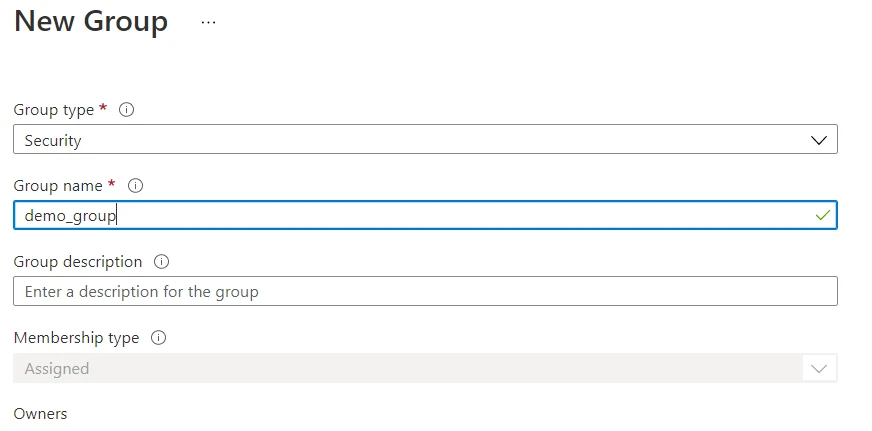Click the Owners section label
The width and height of the screenshot is (872, 431).
(40, 413)
